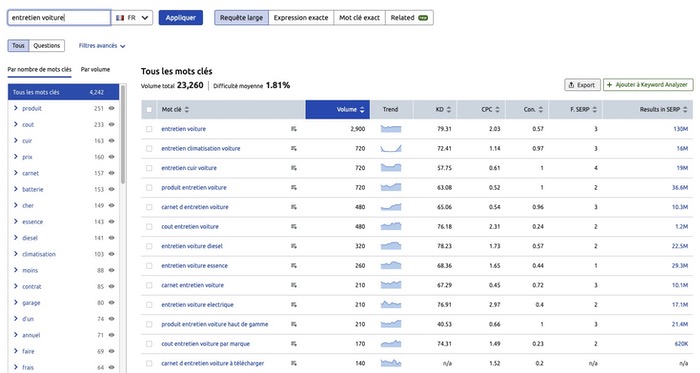Open keyword link entretien voiture electrique
Viewport: 700px width, 373px height.
pyautogui.click(x=197, y=305)
